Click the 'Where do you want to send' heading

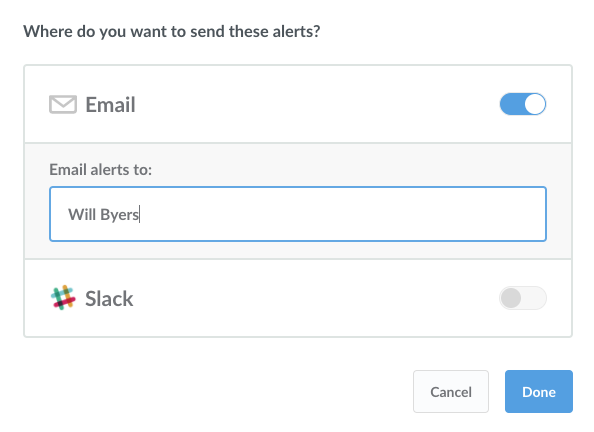click(172, 31)
